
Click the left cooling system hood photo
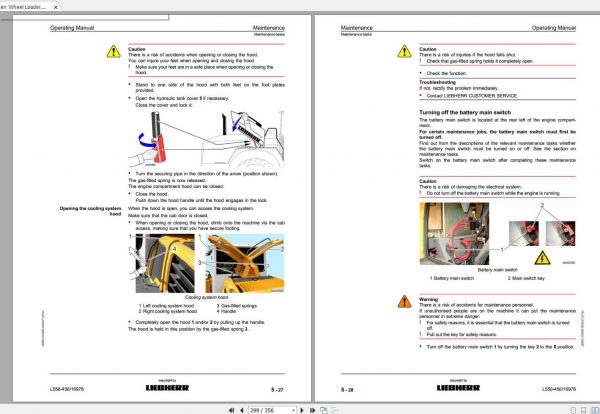[x=165, y=263]
